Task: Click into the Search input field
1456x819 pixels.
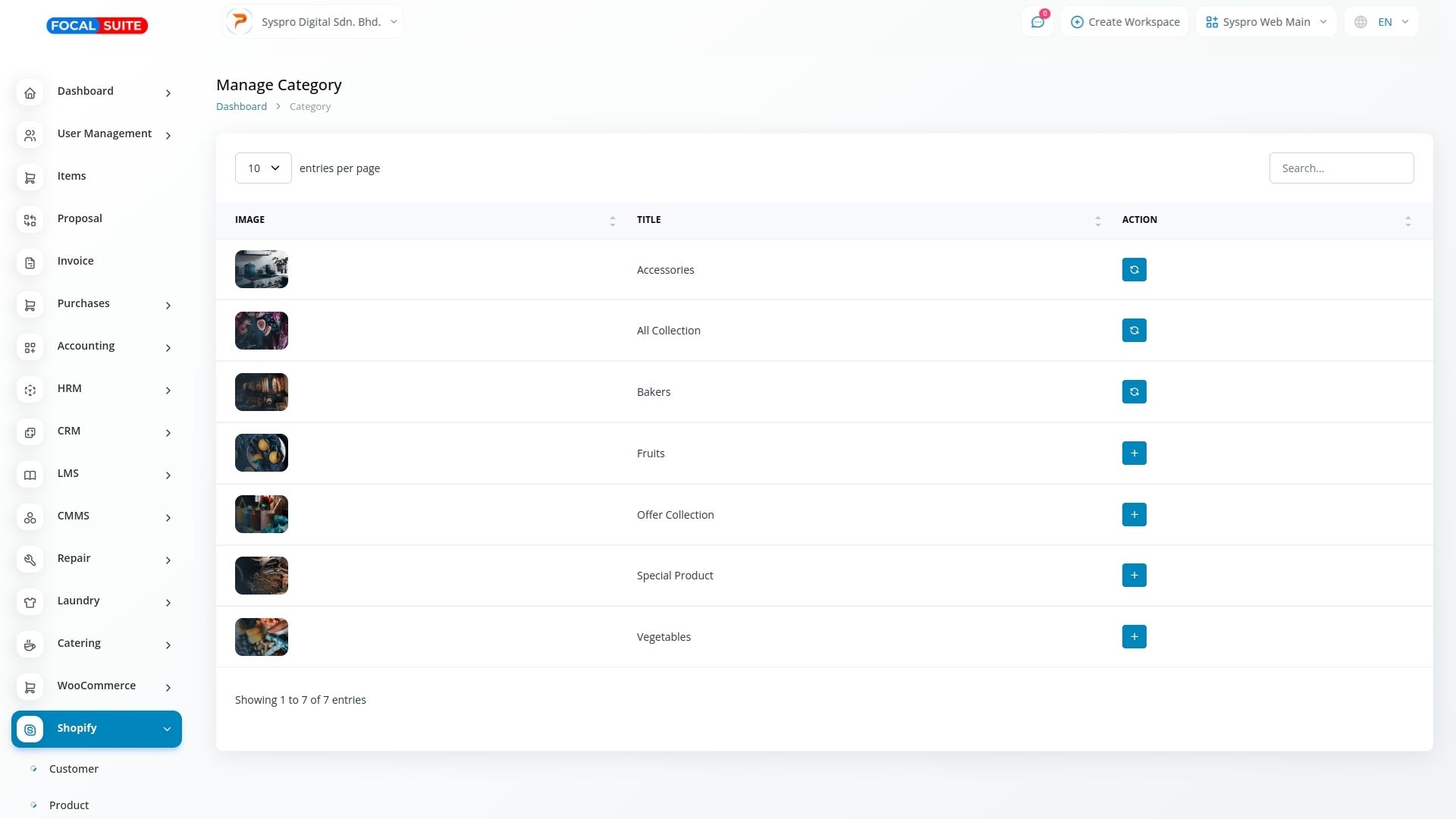Action: coord(1341,168)
